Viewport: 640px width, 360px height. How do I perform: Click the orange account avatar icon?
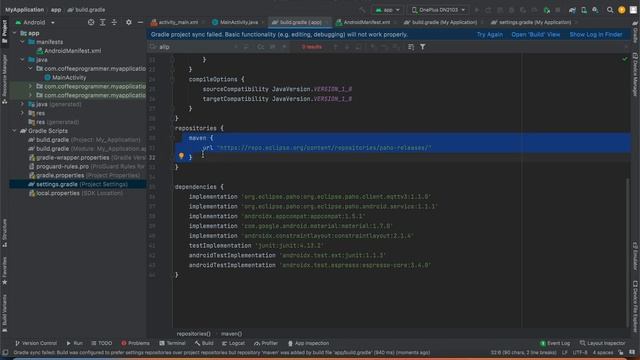click(x=622, y=10)
